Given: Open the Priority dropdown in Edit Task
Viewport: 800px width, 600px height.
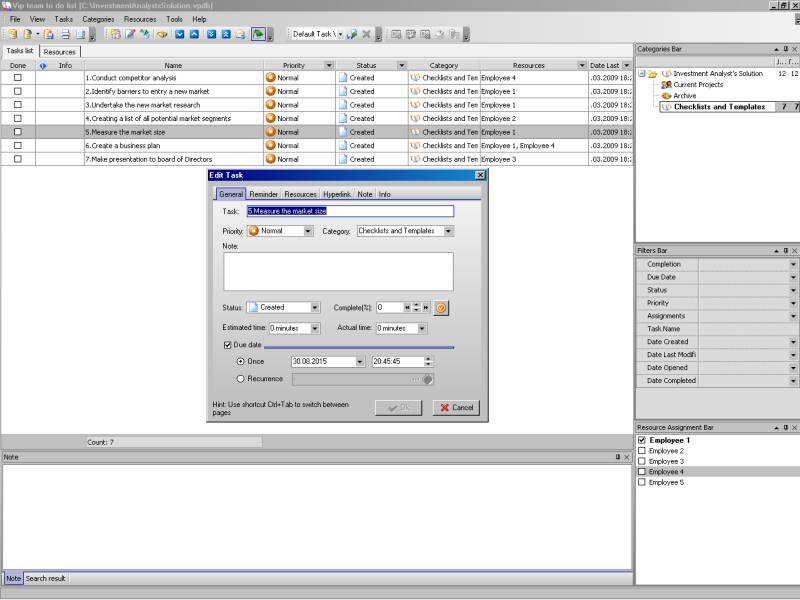Looking at the screenshot, I should (x=305, y=231).
